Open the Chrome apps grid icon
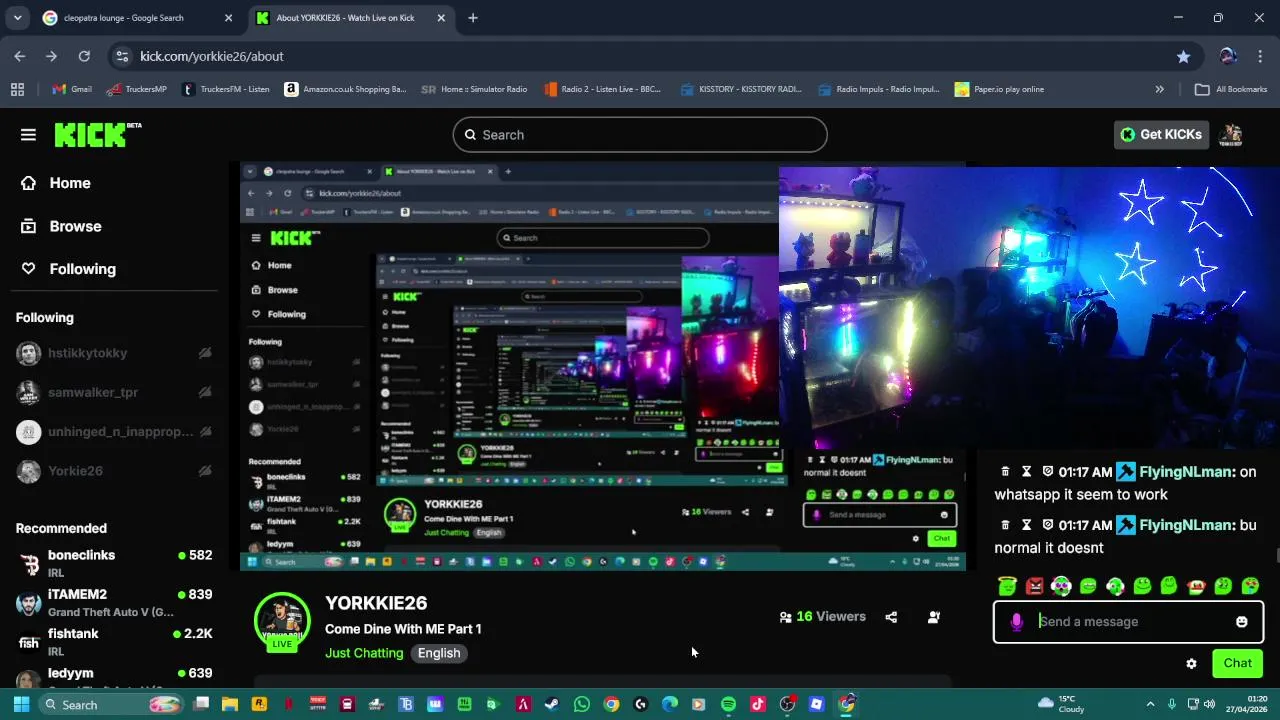Viewport: 1280px width, 720px height. click(x=17, y=89)
